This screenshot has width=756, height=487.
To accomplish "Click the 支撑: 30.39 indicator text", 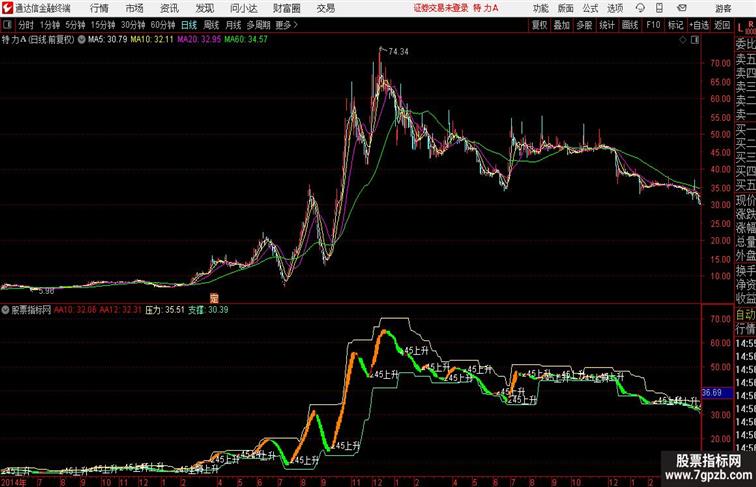I will (x=208, y=310).
